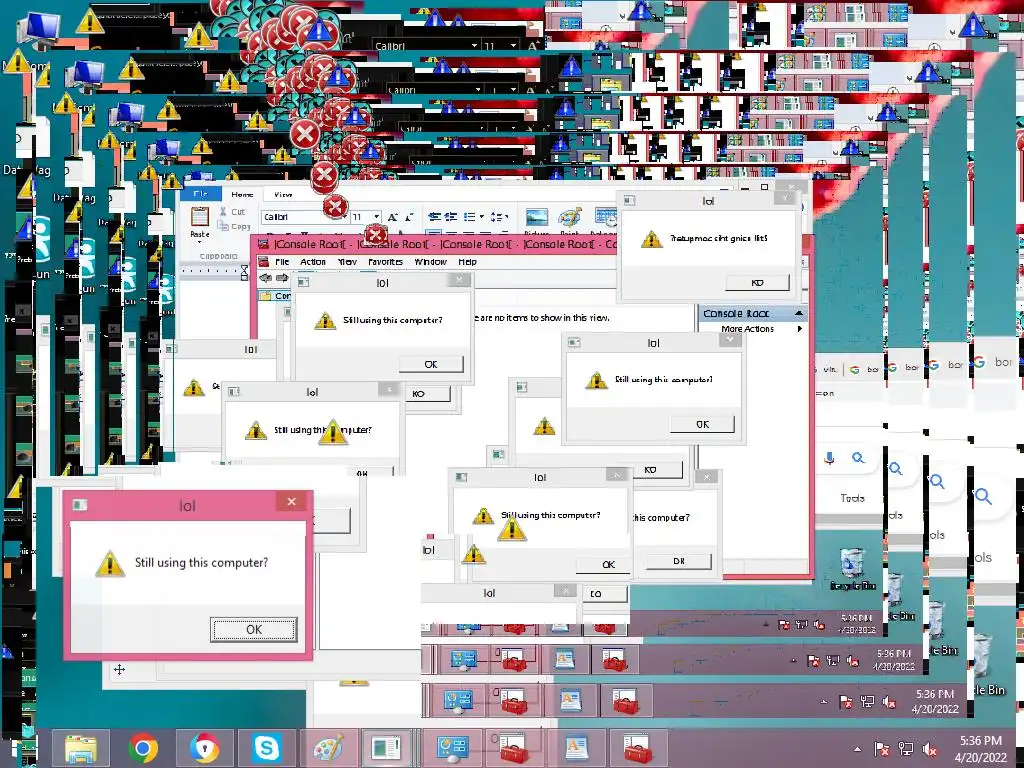Image resolution: width=1024 pixels, height=768 pixels.
Task: Click the Paste clipboard icon in WordPad
Action: point(199,216)
